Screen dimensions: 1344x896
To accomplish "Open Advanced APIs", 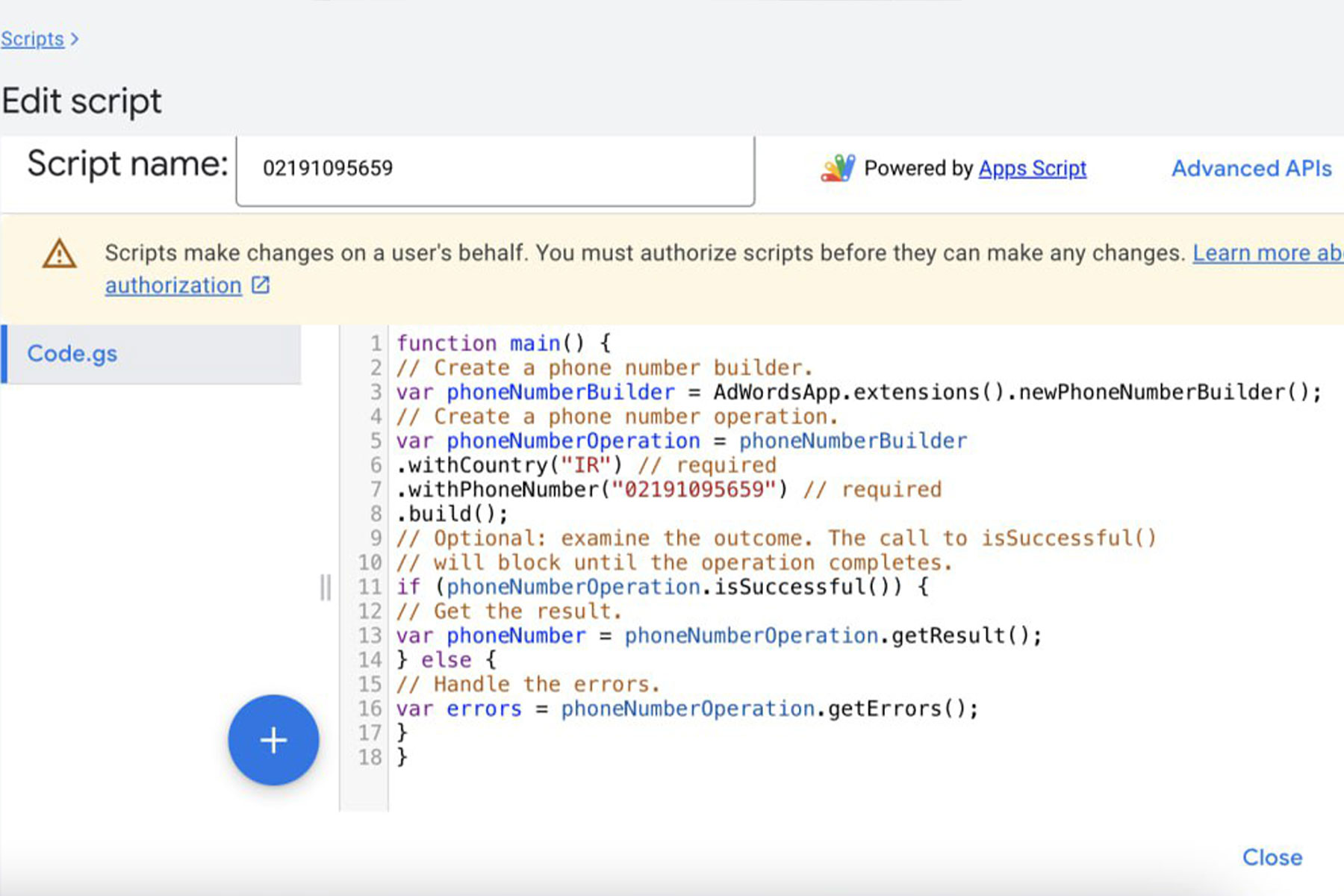I will click(1251, 169).
